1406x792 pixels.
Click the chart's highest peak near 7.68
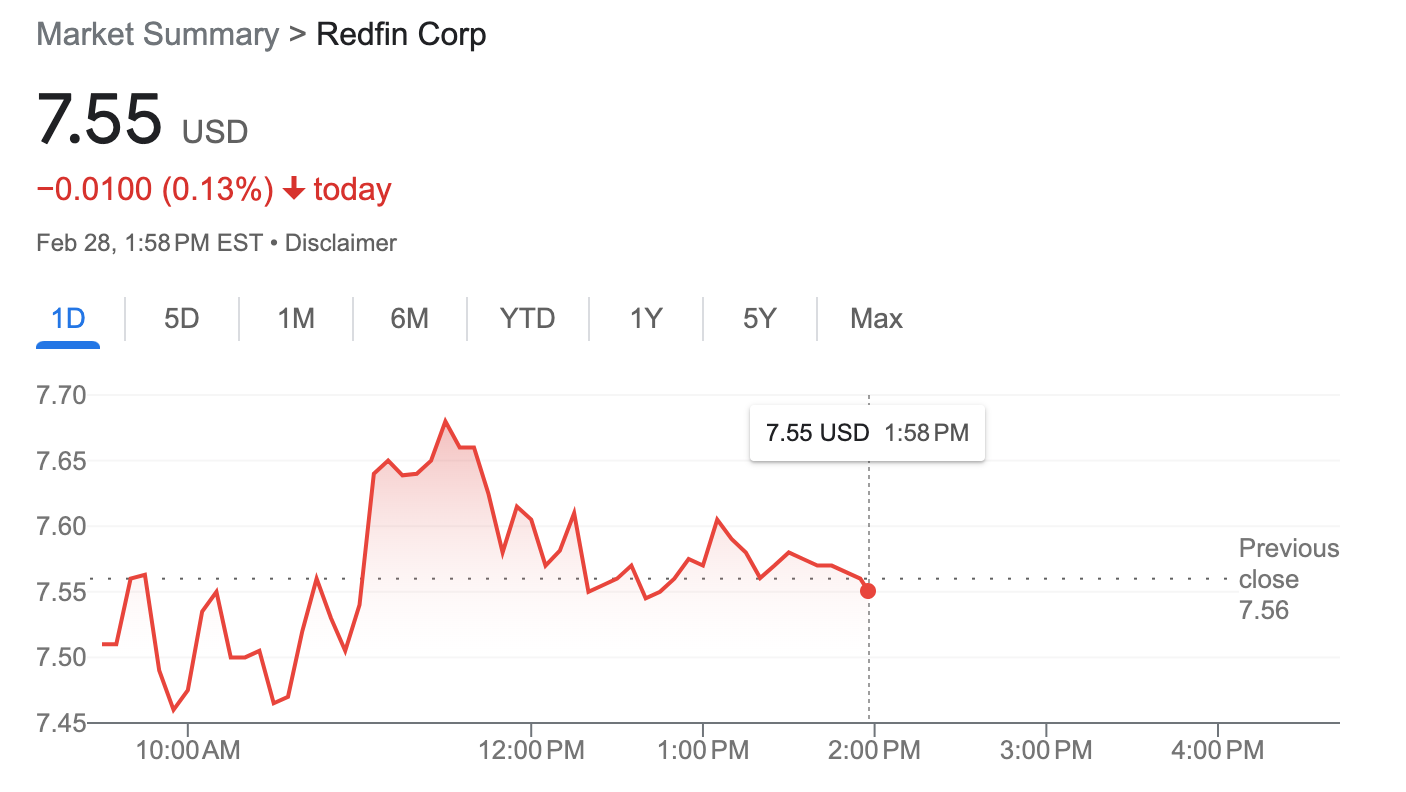(445, 421)
